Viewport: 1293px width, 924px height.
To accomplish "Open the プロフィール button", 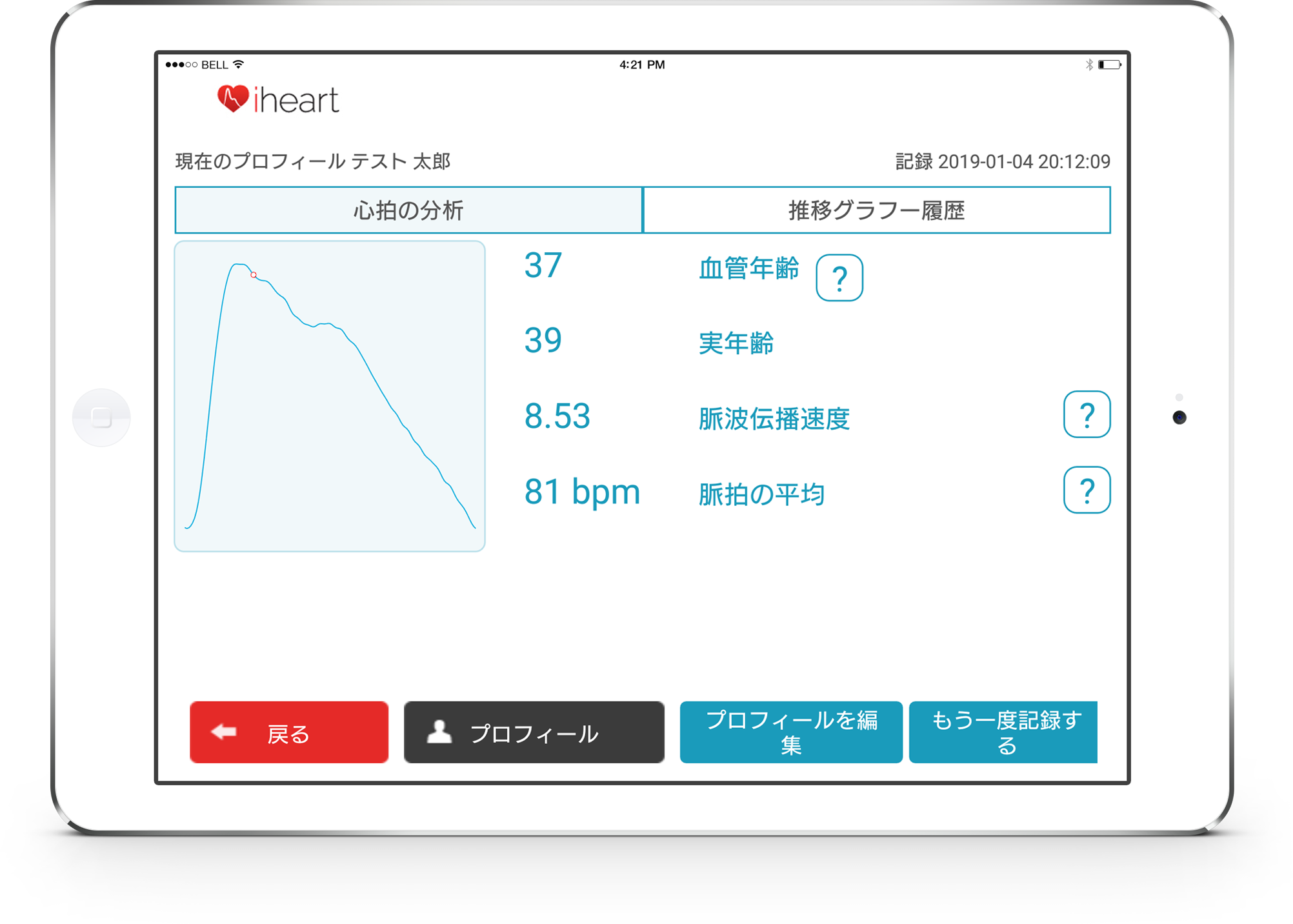I will pyautogui.click(x=534, y=732).
